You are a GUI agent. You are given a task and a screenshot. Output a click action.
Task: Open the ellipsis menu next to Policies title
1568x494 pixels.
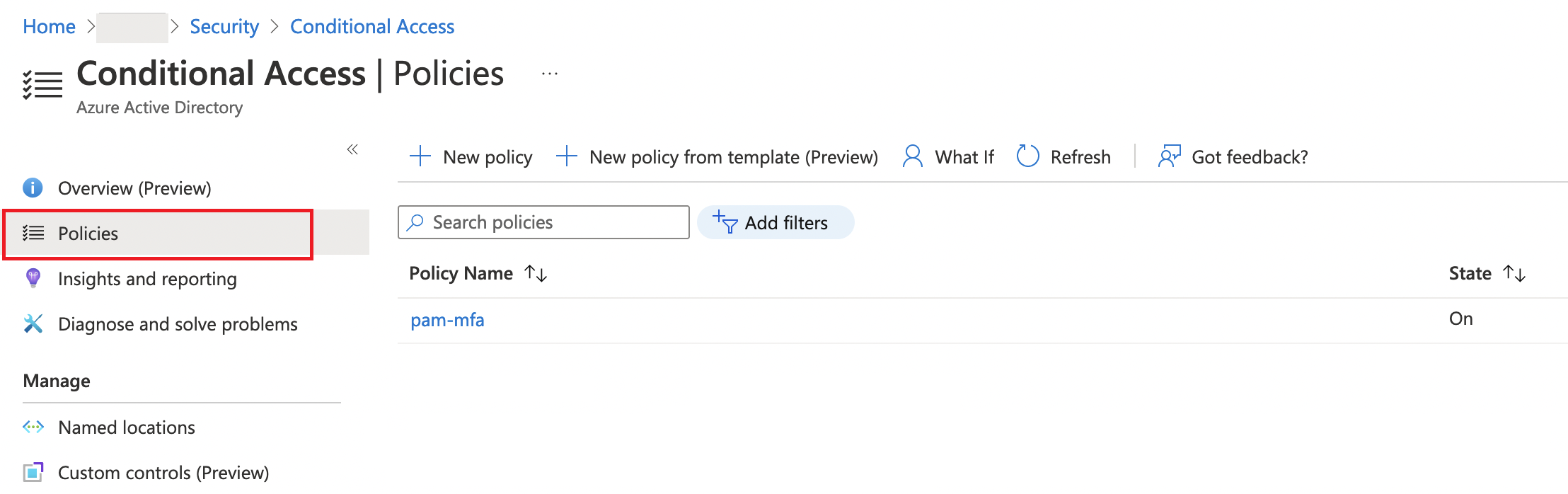(549, 73)
